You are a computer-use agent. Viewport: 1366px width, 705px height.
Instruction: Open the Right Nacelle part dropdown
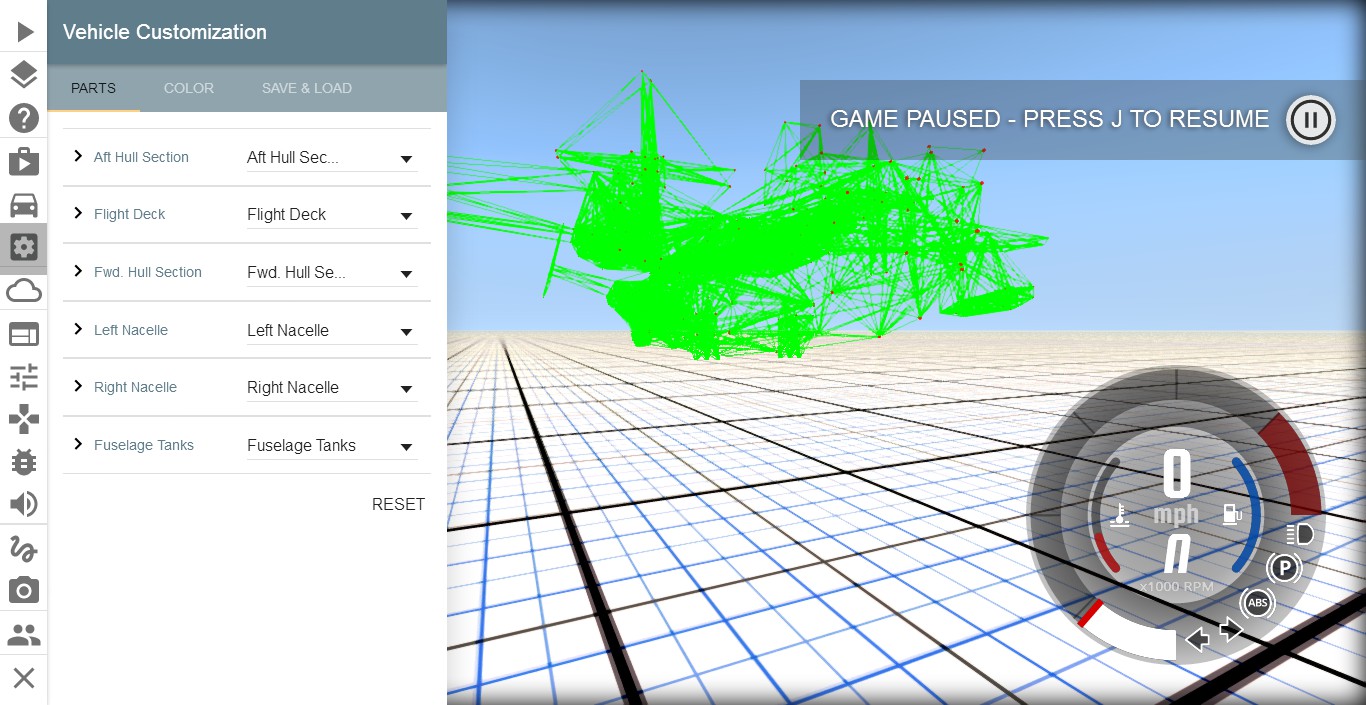332,388
